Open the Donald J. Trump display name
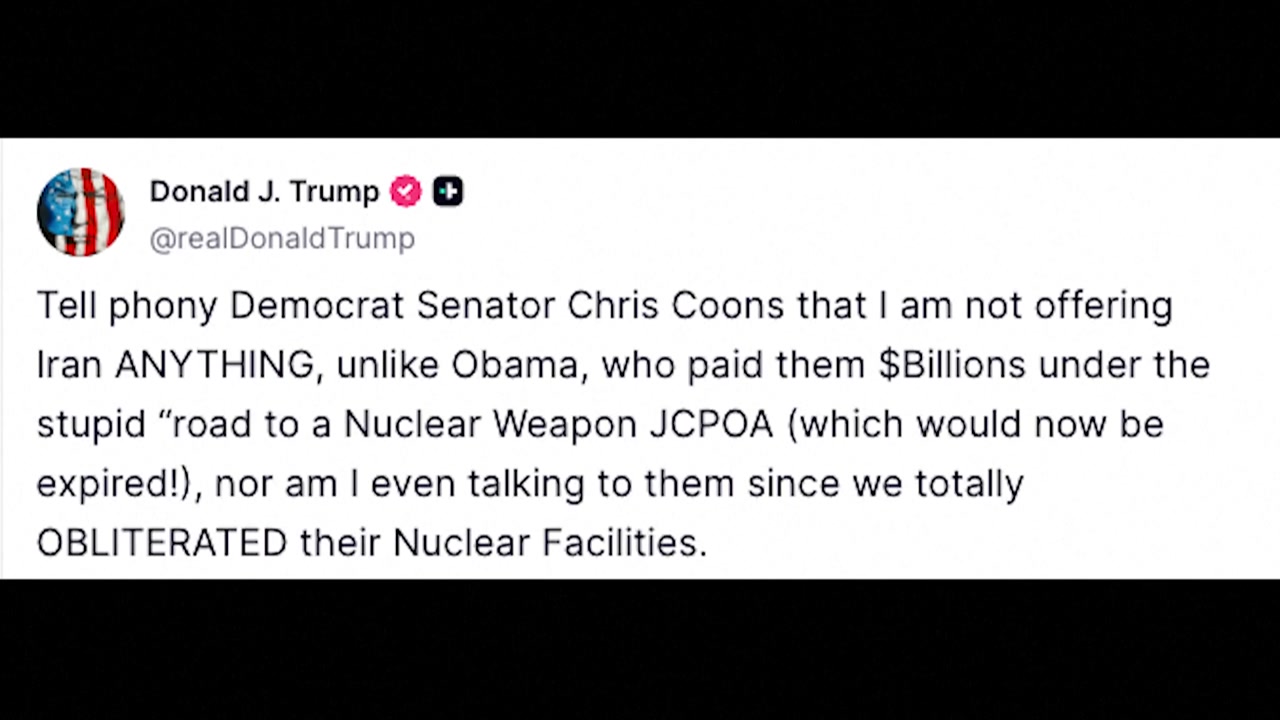 tap(264, 191)
